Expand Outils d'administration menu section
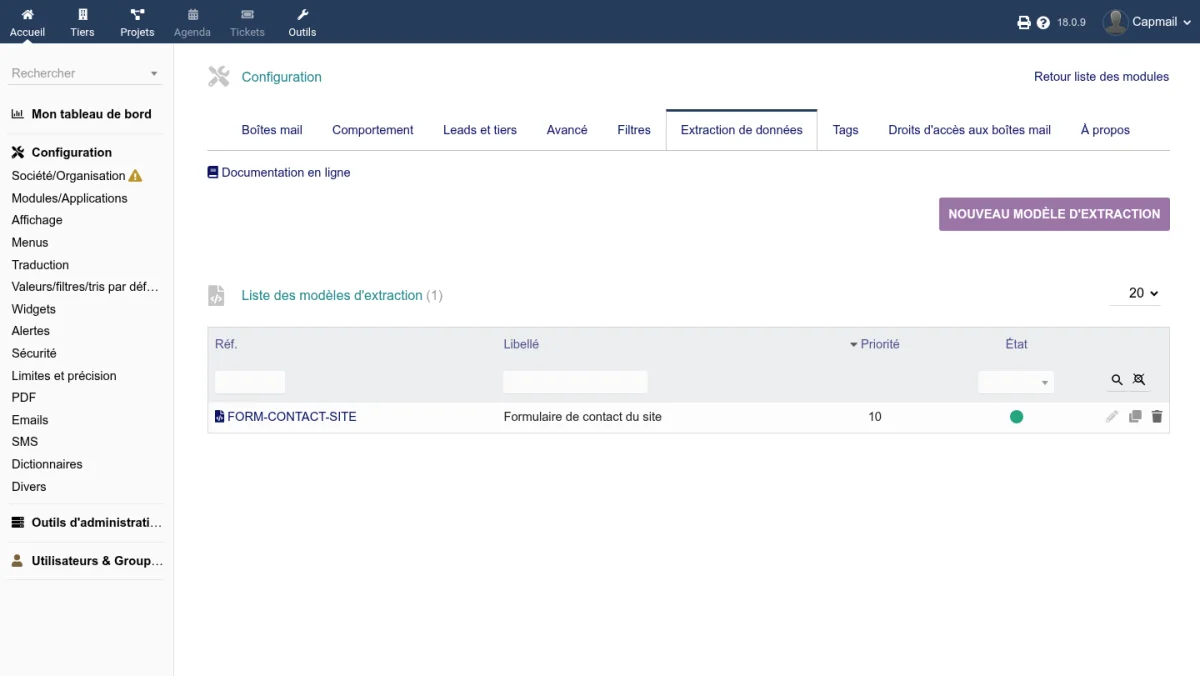 coord(86,523)
